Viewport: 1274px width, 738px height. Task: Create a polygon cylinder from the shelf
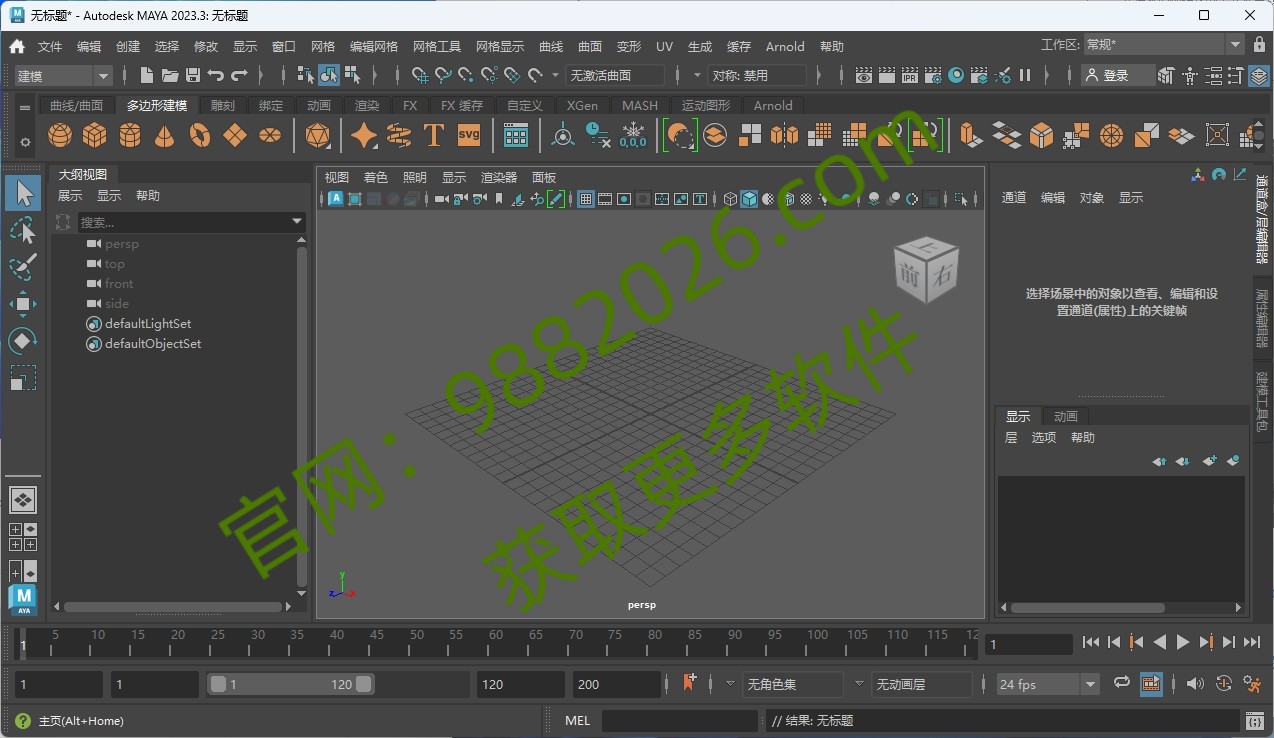pyautogui.click(x=130, y=135)
